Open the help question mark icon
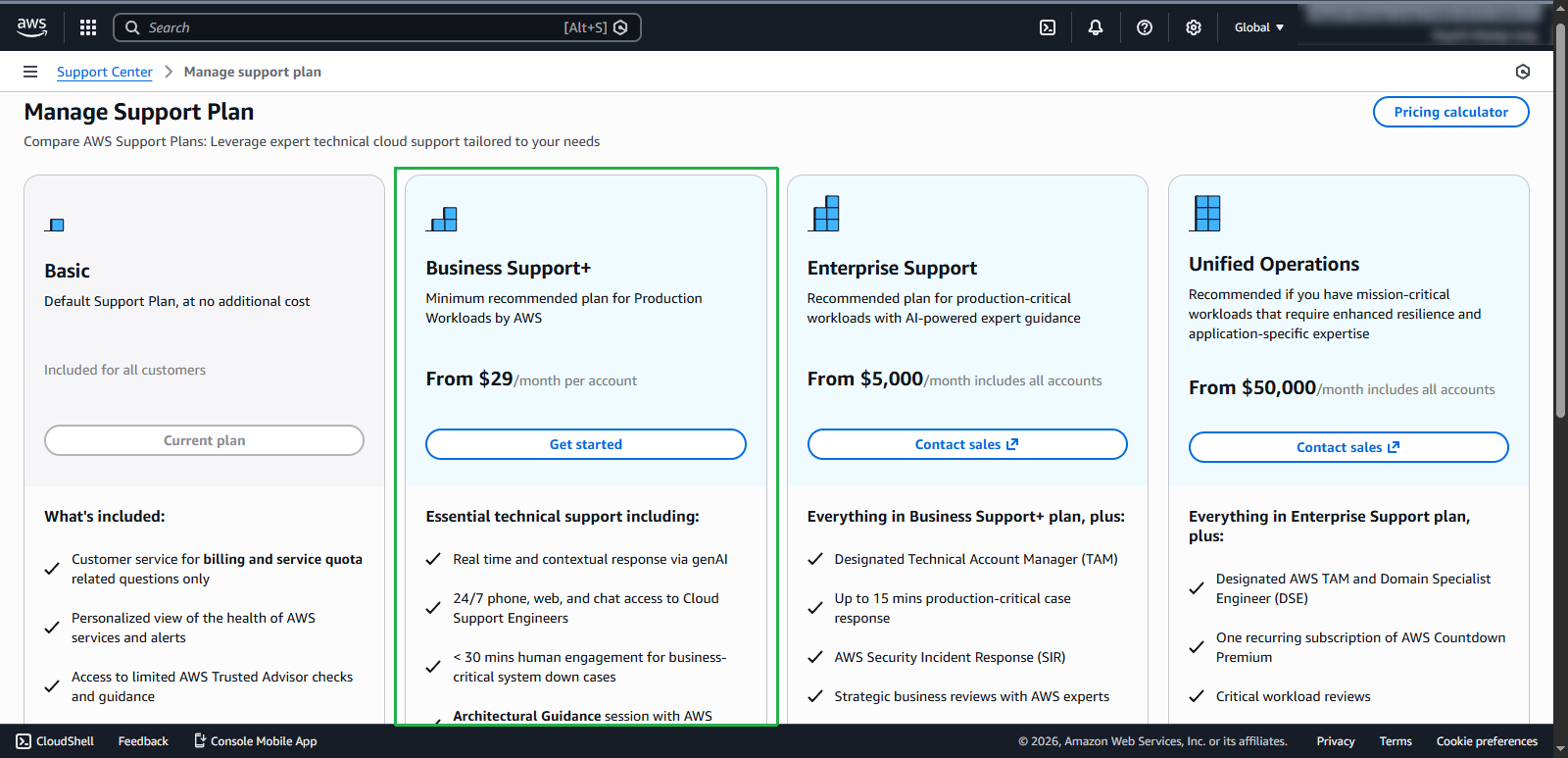Image resolution: width=1568 pixels, height=758 pixels. click(x=1145, y=27)
